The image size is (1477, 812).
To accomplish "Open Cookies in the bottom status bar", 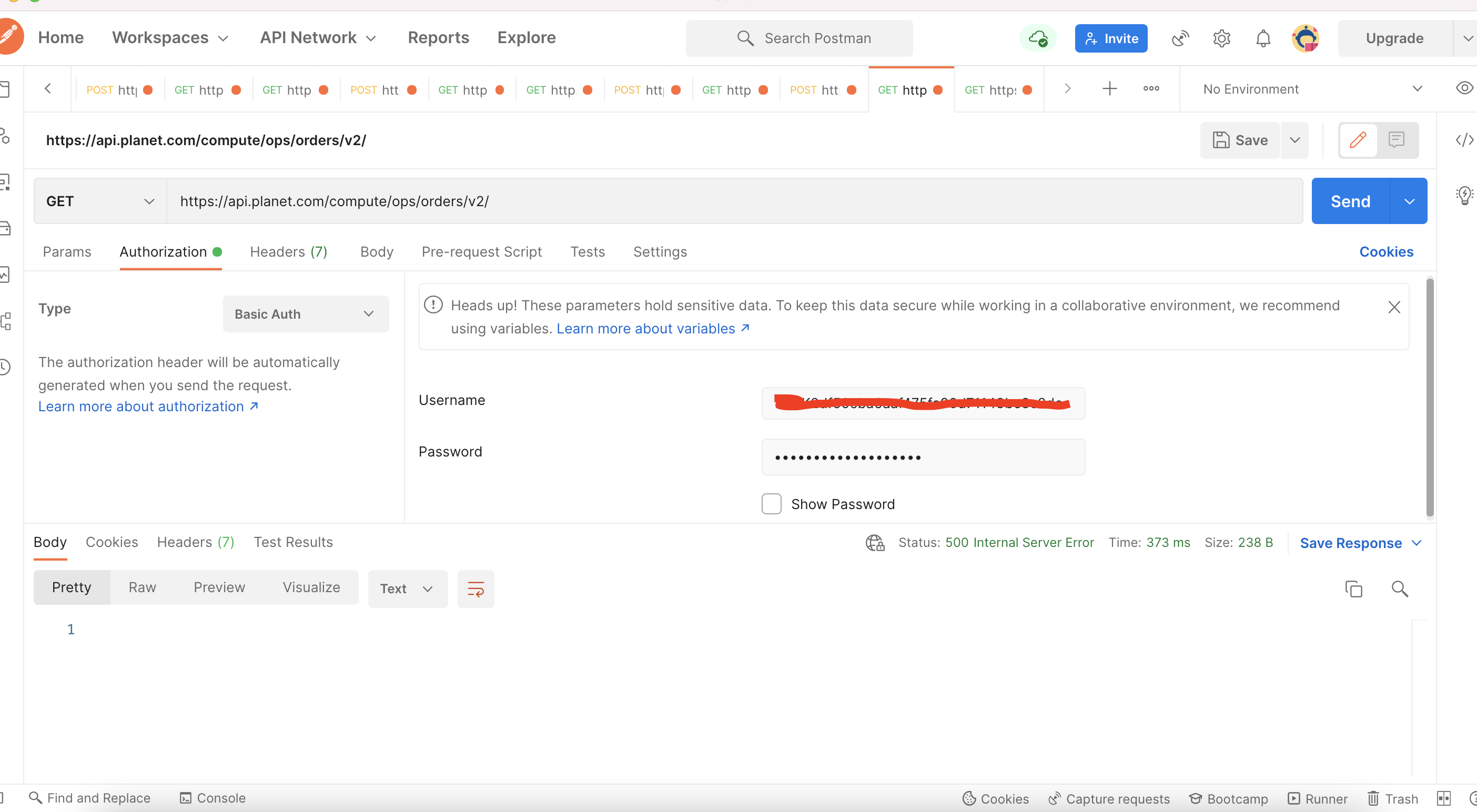I will 995,798.
